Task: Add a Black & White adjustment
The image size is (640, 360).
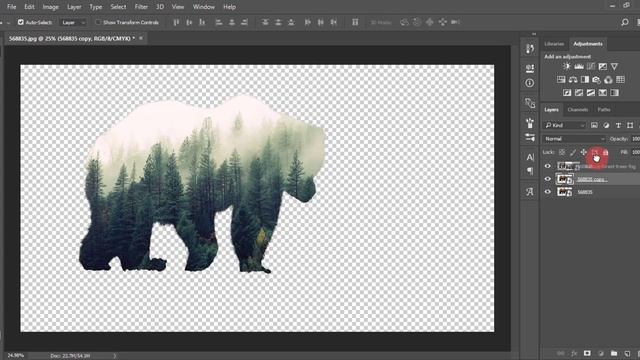Action: (585, 80)
